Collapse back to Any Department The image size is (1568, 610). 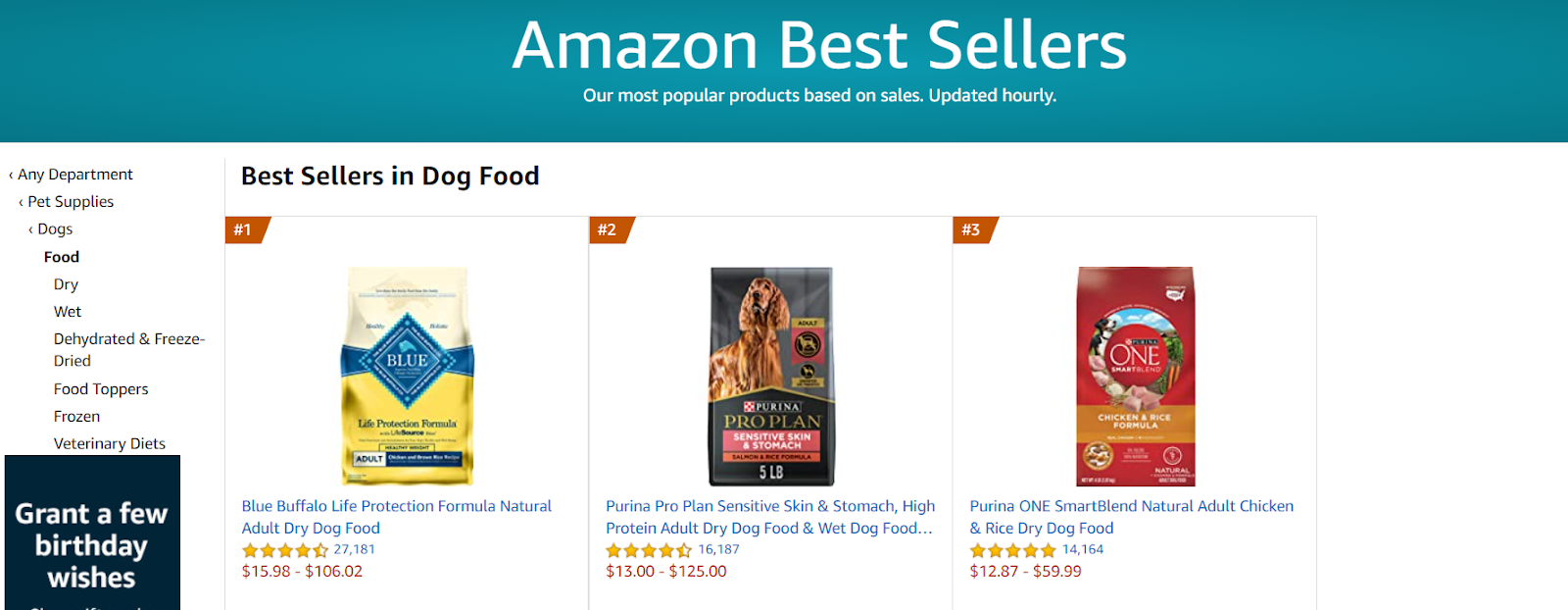[x=73, y=174]
